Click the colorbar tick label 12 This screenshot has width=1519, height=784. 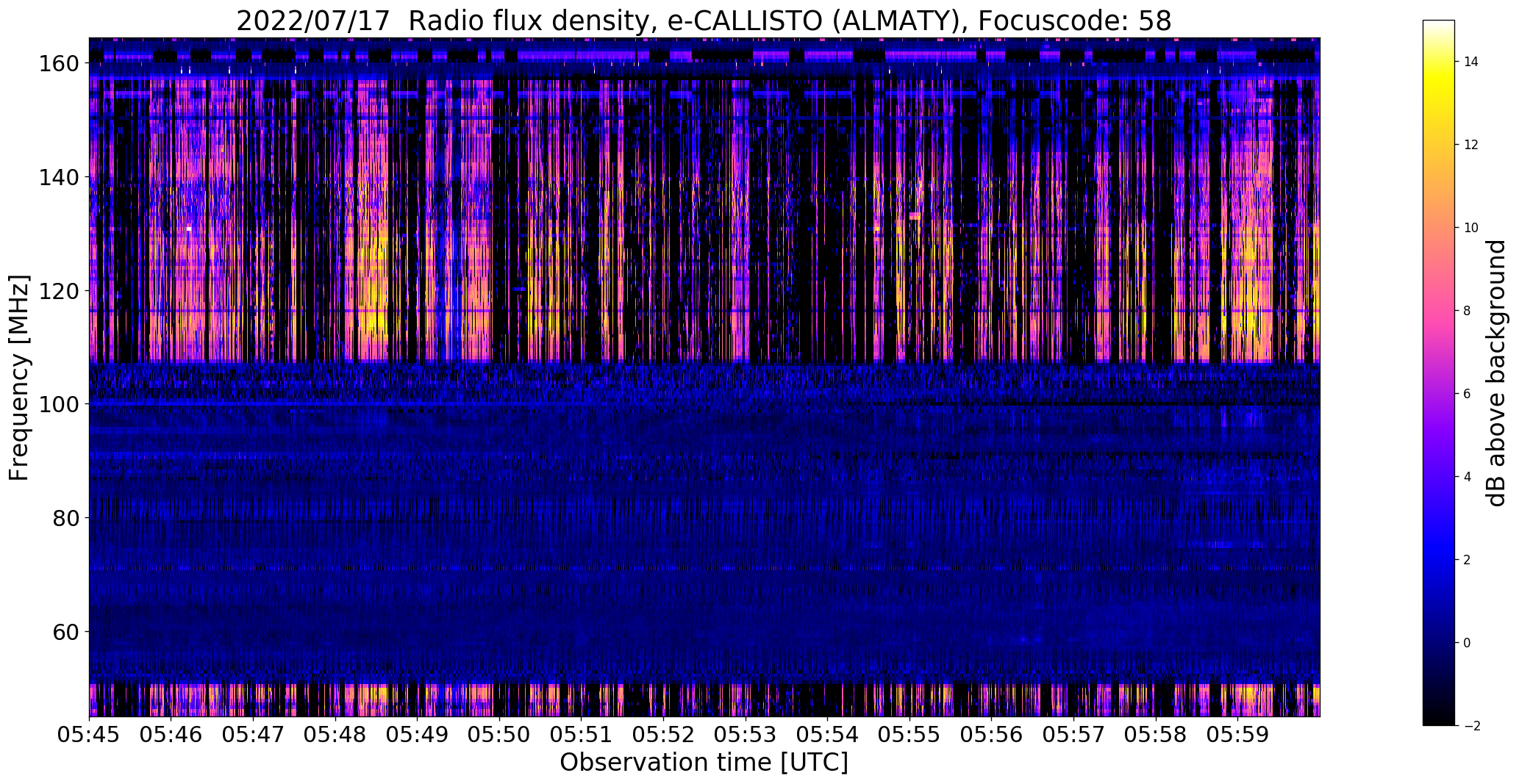click(x=1471, y=145)
